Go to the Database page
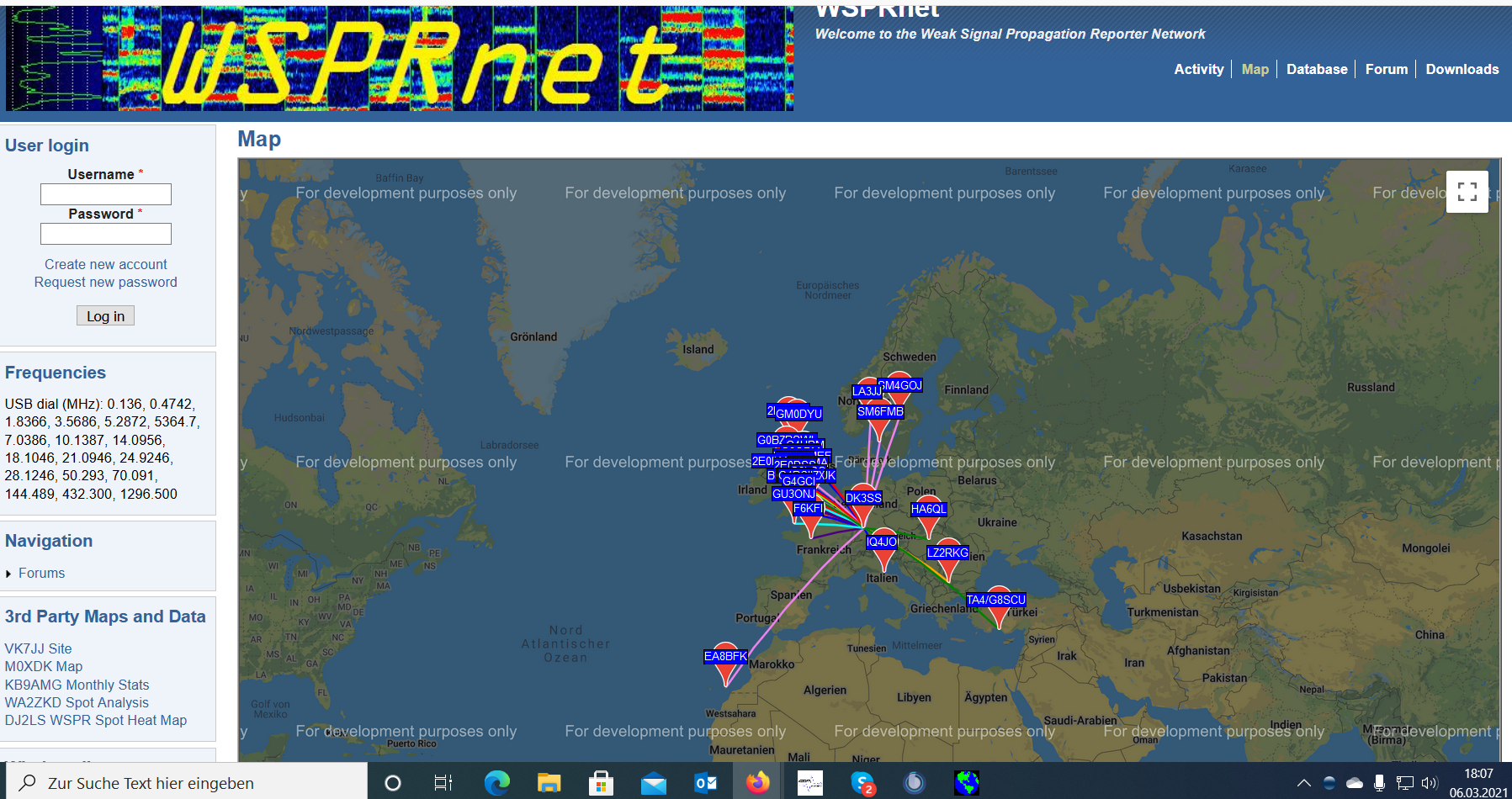Viewport: 1512px width, 799px height. [1317, 69]
